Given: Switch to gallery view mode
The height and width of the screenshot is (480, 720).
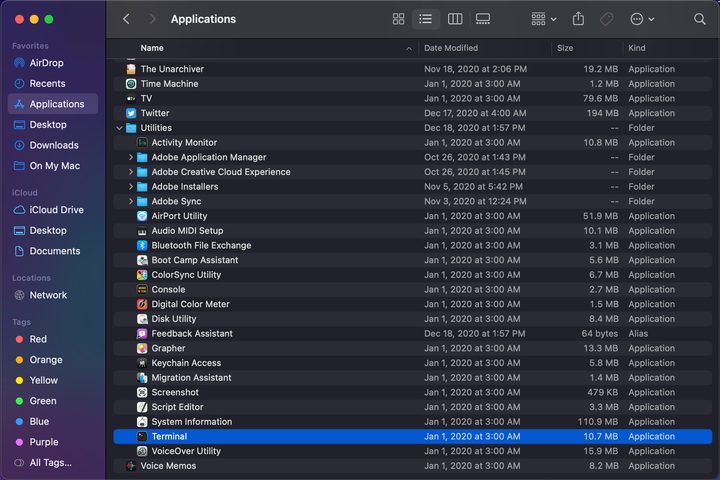Looking at the screenshot, I should coord(483,19).
